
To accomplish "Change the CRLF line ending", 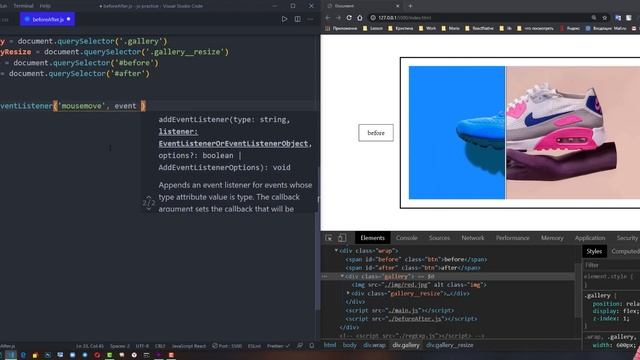I will coord(160,346).
